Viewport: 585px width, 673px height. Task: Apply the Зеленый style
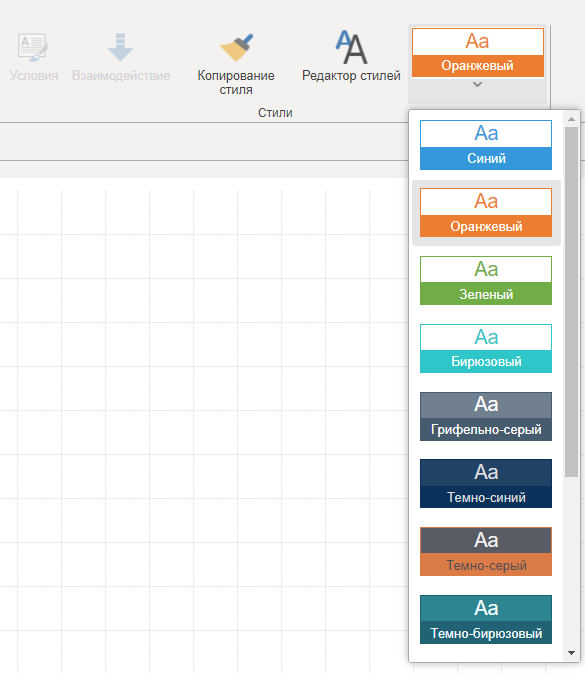(486, 281)
